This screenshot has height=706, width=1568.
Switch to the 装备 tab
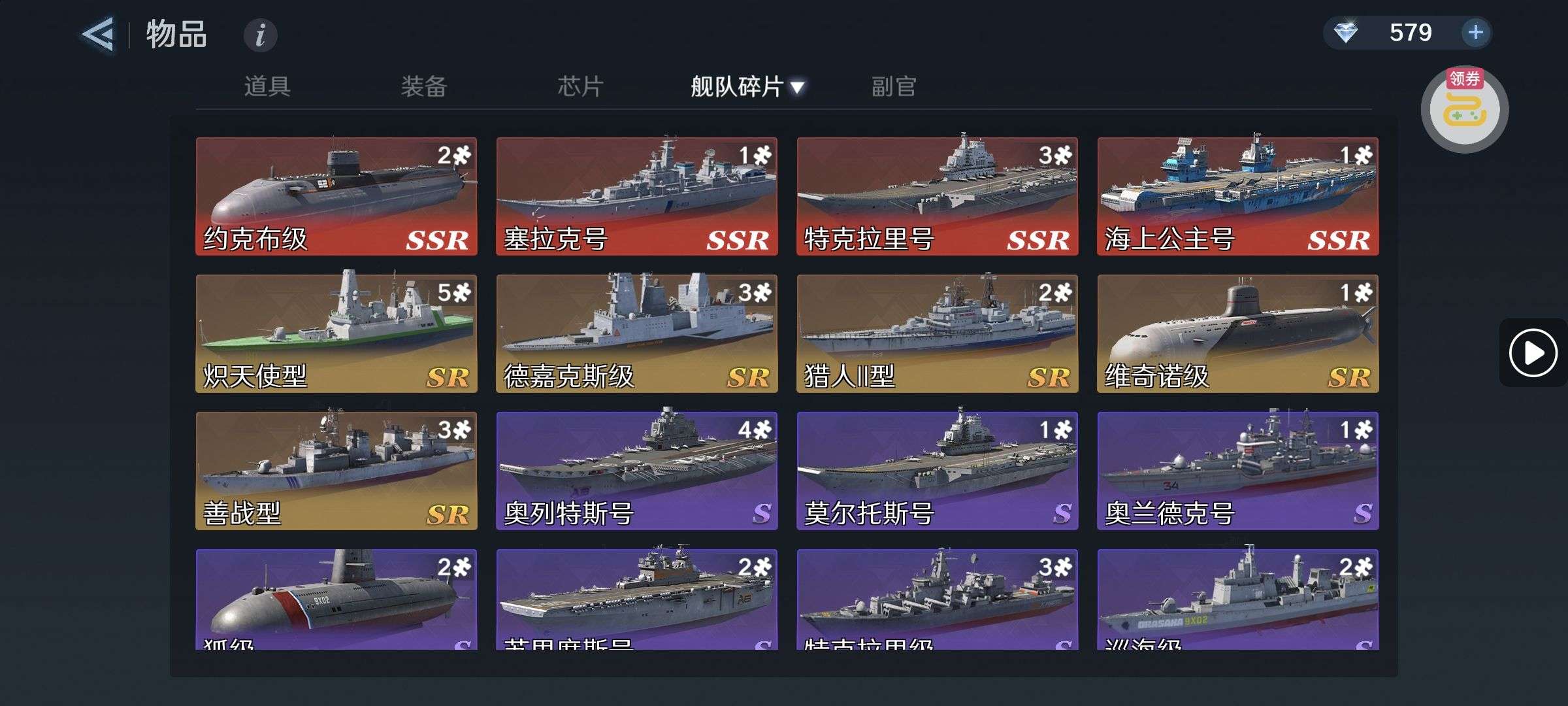[x=424, y=86]
